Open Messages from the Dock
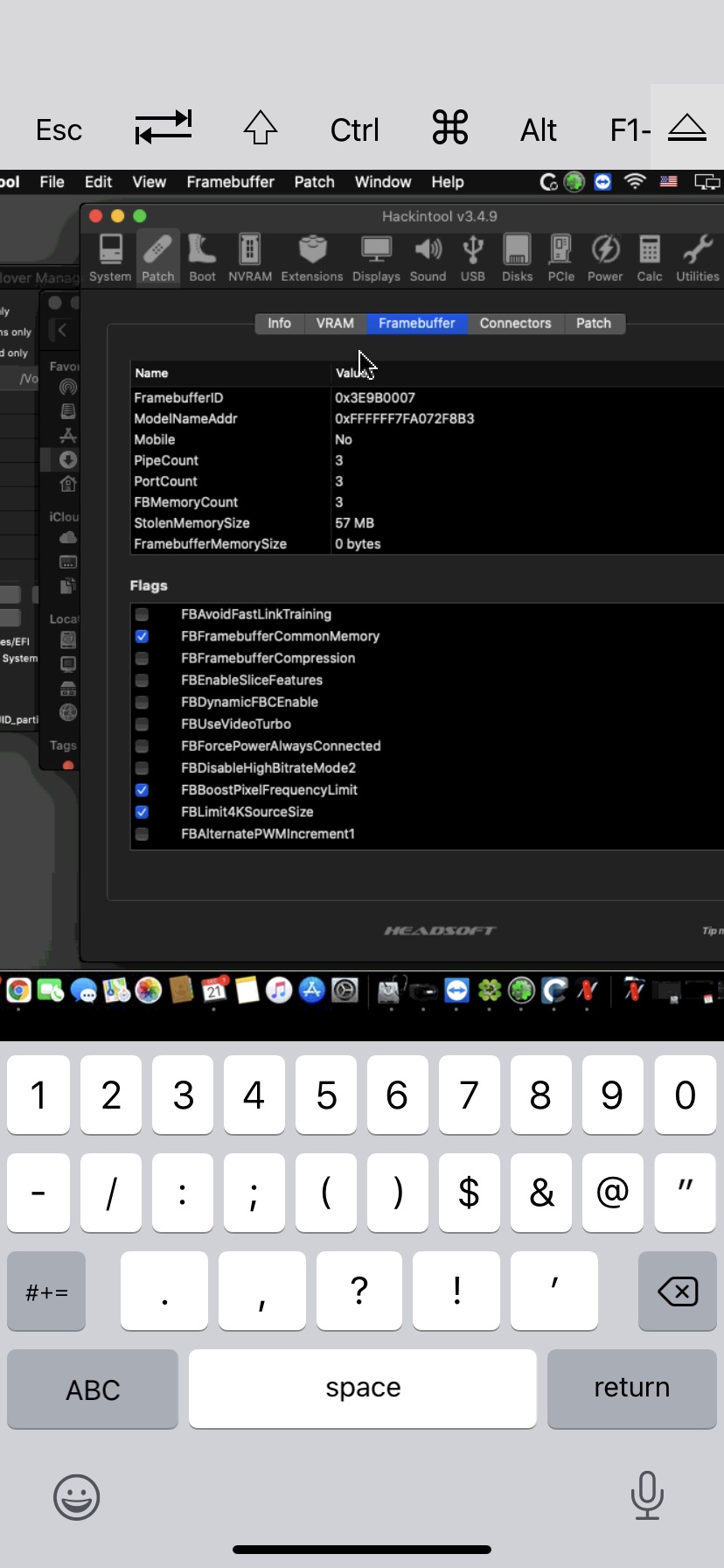The image size is (724, 1568). click(84, 990)
